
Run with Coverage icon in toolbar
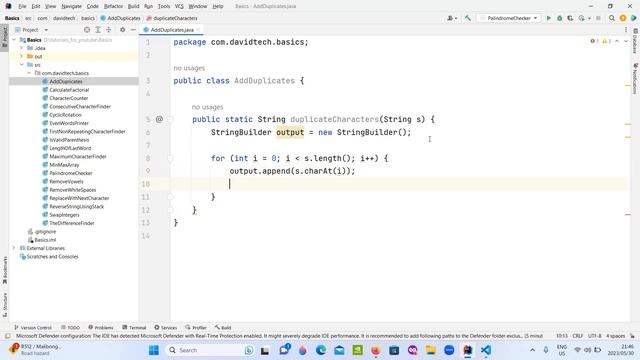(x=570, y=18)
